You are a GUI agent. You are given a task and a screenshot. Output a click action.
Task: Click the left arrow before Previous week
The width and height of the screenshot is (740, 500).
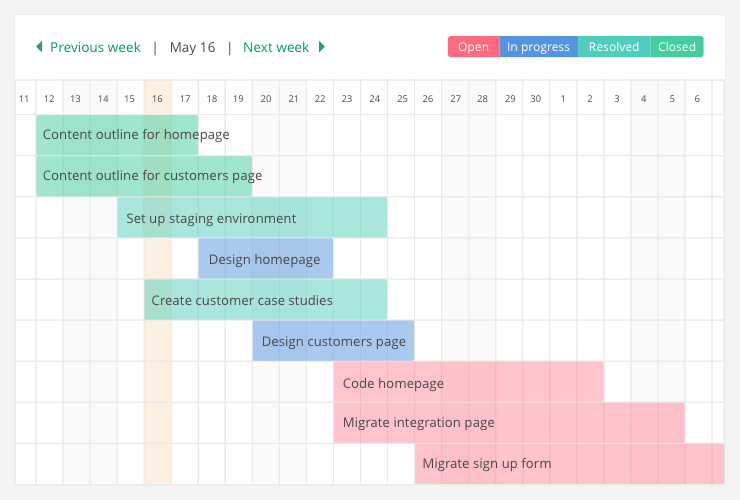[x=39, y=47]
